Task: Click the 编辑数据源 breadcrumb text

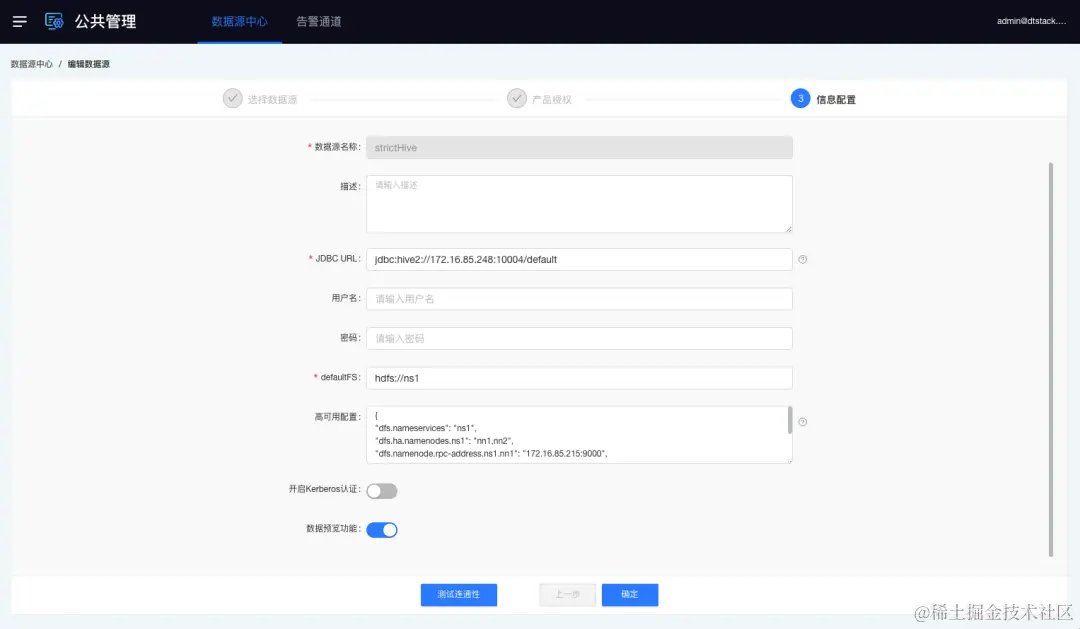Action: [x=88, y=64]
